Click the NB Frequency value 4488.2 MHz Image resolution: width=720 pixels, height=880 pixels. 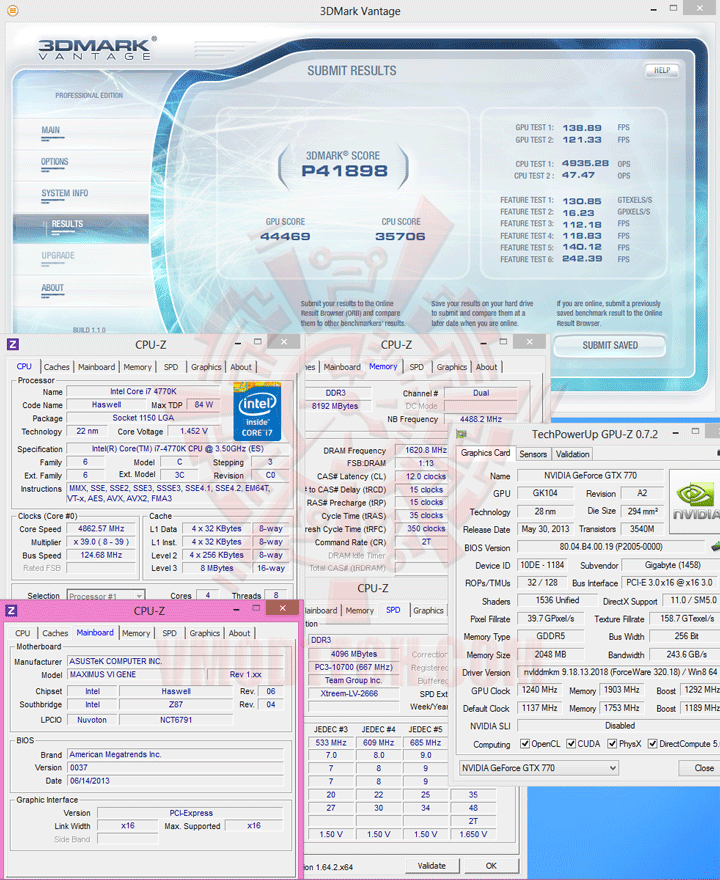(x=481, y=419)
